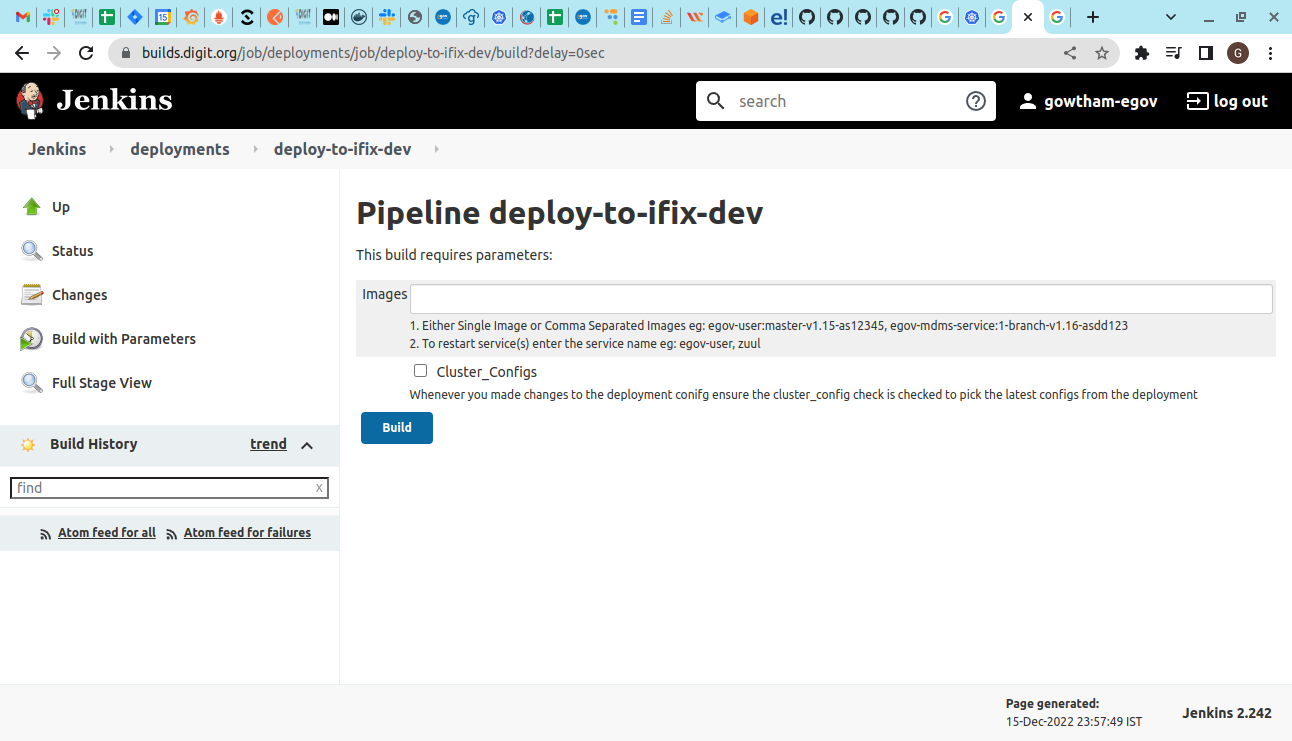Expand the deploy-to-ifix-dev breadcrumb dropdown arrow
Screen dimensions: 1292x741
[x=436, y=149]
